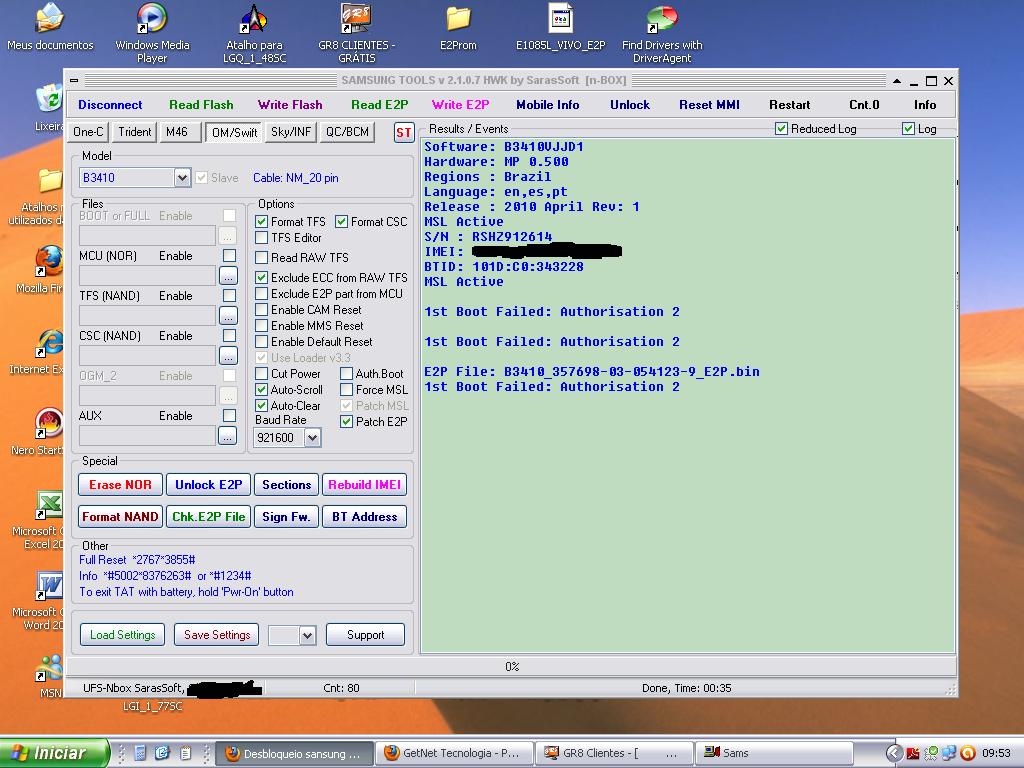Screen dimensions: 1024x768
Task: Click the Rebuild IMEI button
Action: coord(364,485)
